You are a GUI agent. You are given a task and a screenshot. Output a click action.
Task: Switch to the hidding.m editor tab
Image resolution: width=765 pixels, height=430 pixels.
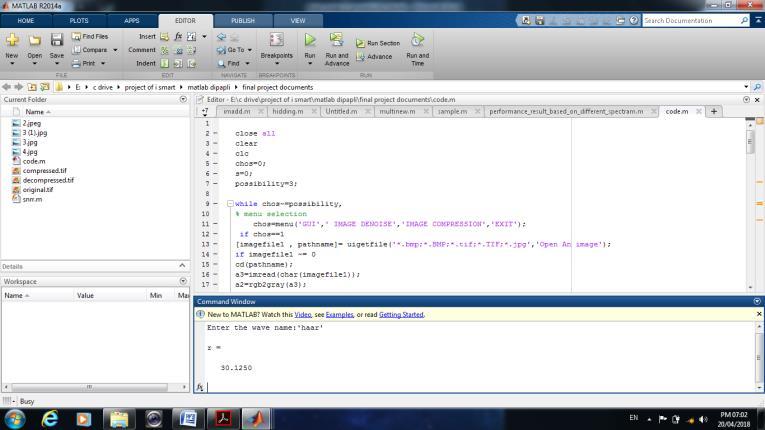[x=288, y=112]
